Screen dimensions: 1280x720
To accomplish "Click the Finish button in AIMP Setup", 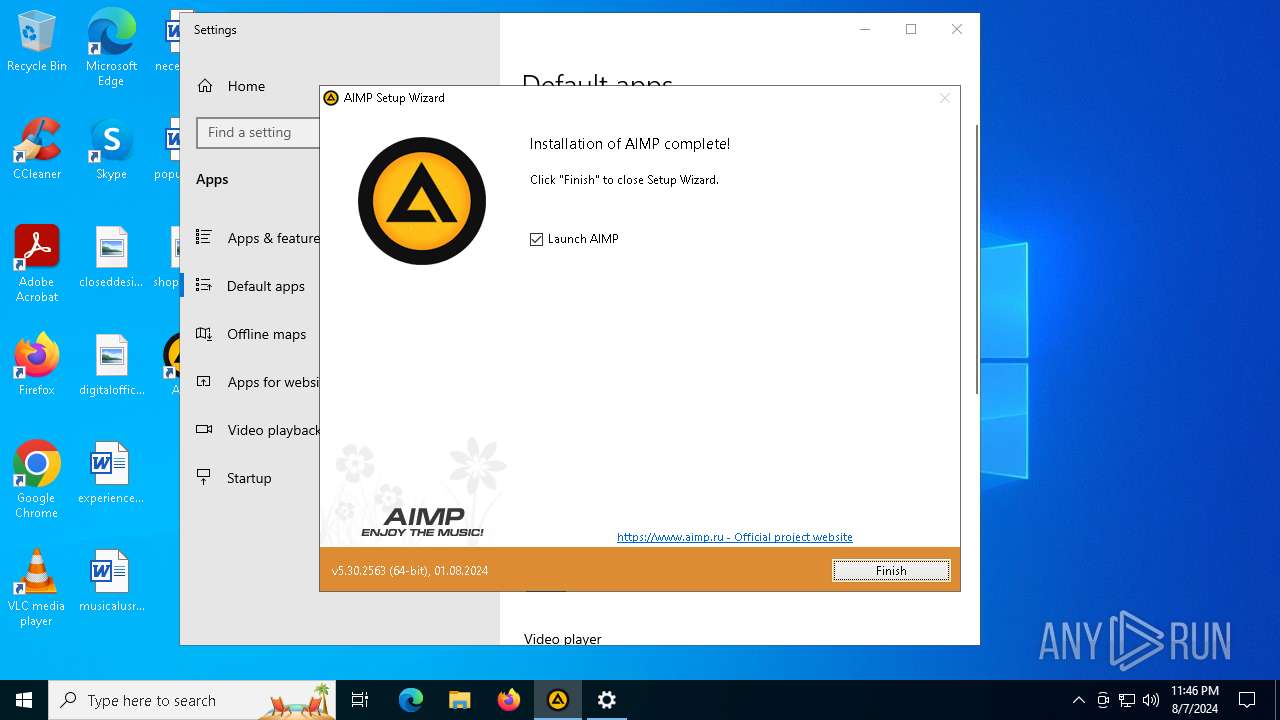I will coord(891,570).
